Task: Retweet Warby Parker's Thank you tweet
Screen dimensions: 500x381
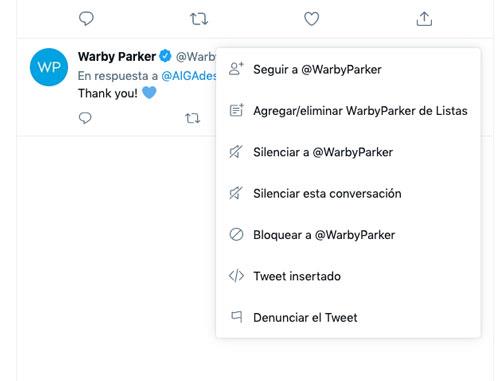Action: click(192, 118)
